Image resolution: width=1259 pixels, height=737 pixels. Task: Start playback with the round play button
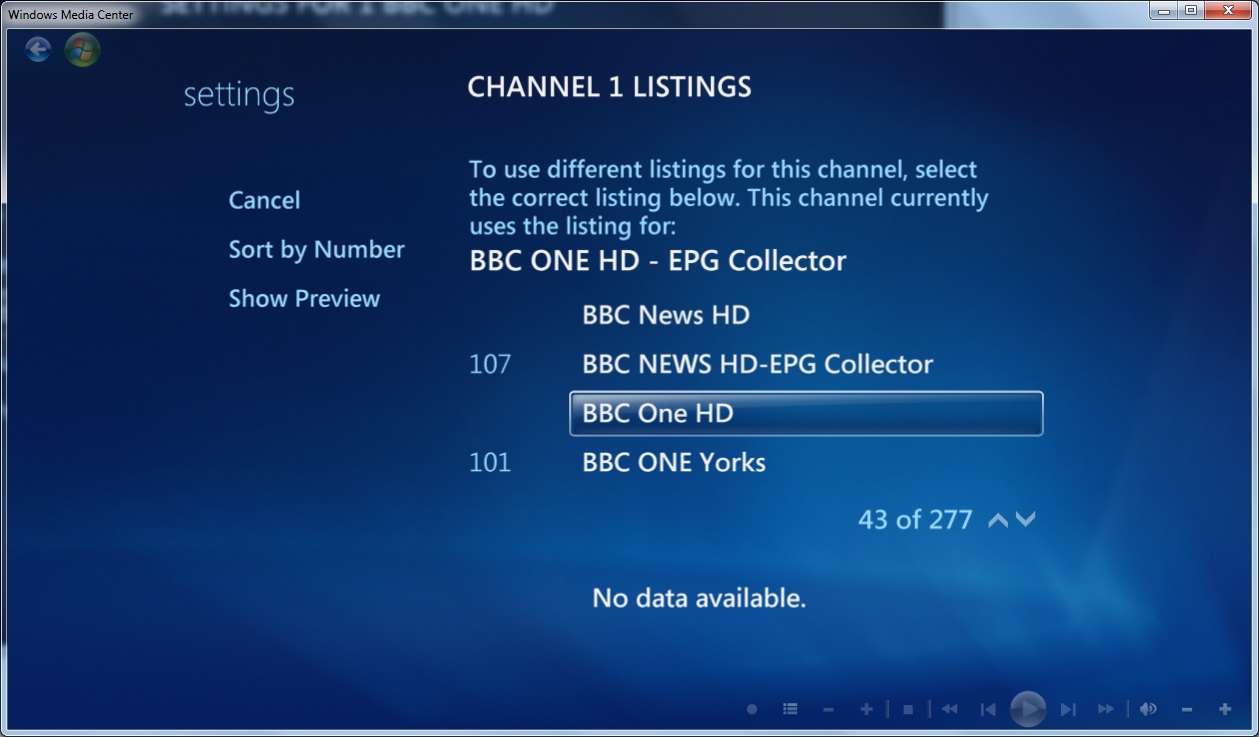point(1028,709)
